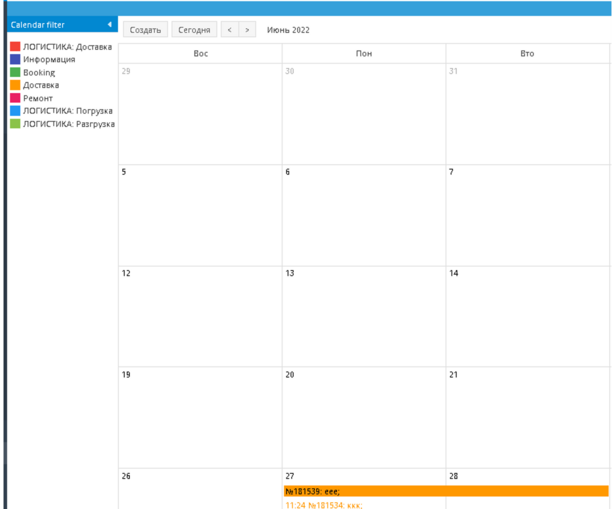Go to next month arrow
615x509 pixels.
247,30
